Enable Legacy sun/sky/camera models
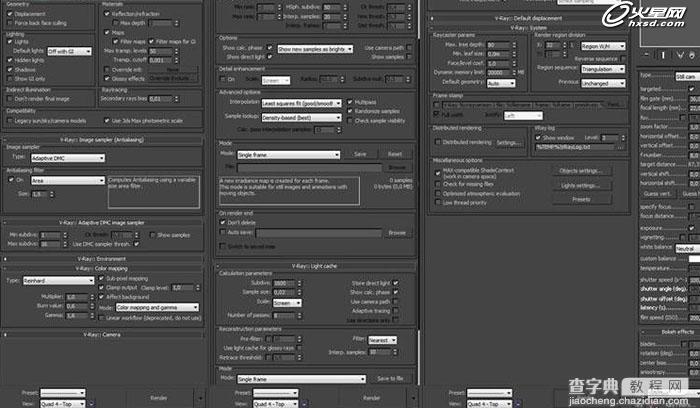 (x=10, y=121)
